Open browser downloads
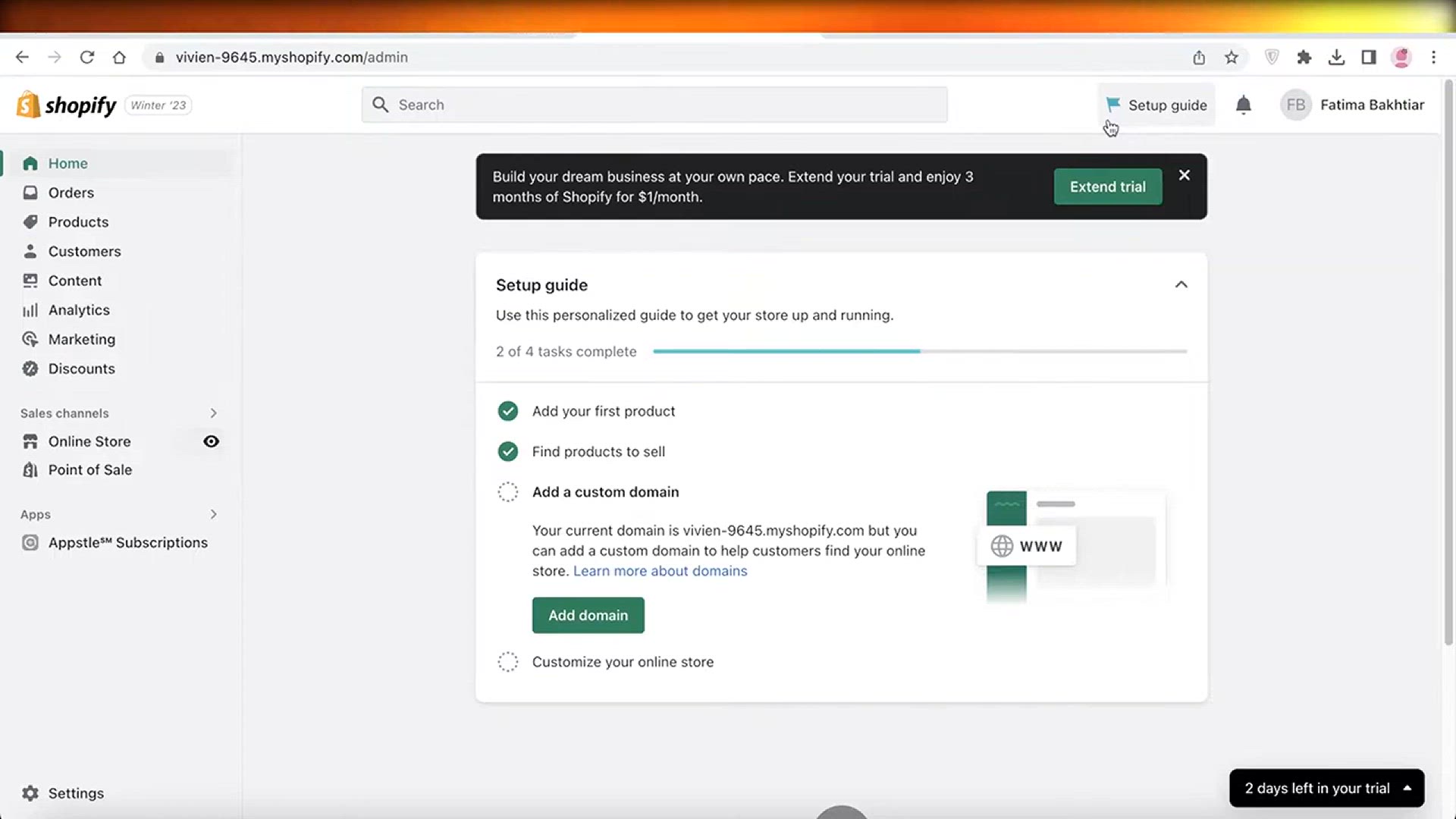The height and width of the screenshot is (819, 1456). tap(1337, 57)
